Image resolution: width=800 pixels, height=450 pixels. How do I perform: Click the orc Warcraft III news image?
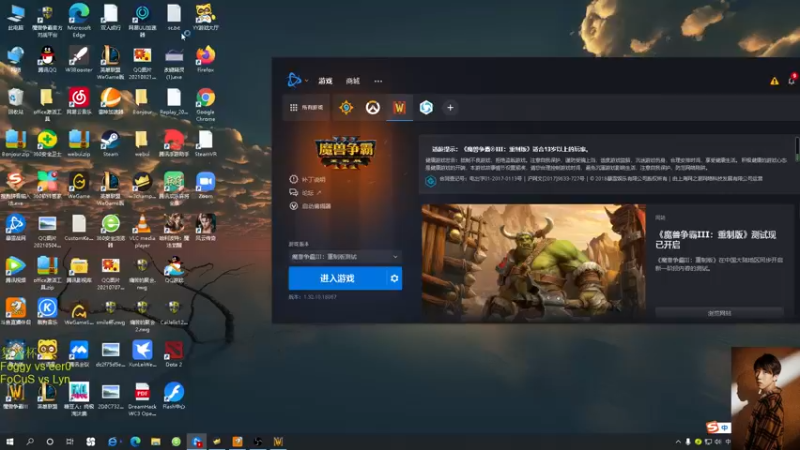[533, 262]
